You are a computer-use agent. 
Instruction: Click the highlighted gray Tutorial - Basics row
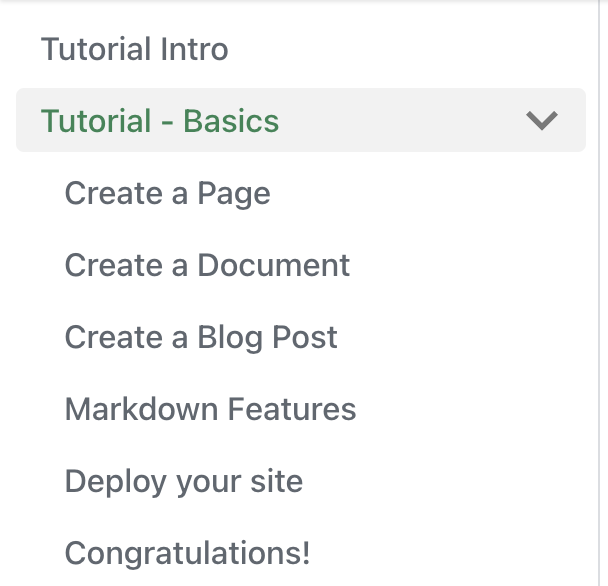pos(301,120)
